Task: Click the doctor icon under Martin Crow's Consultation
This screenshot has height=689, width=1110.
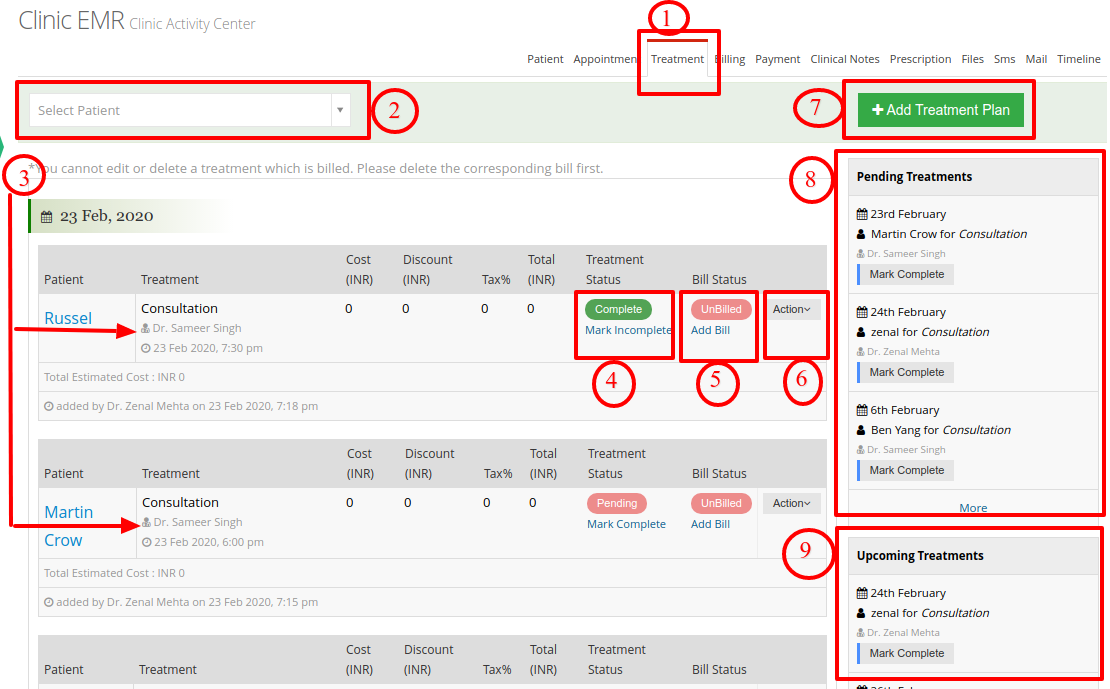Action: pyautogui.click(x=147, y=523)
